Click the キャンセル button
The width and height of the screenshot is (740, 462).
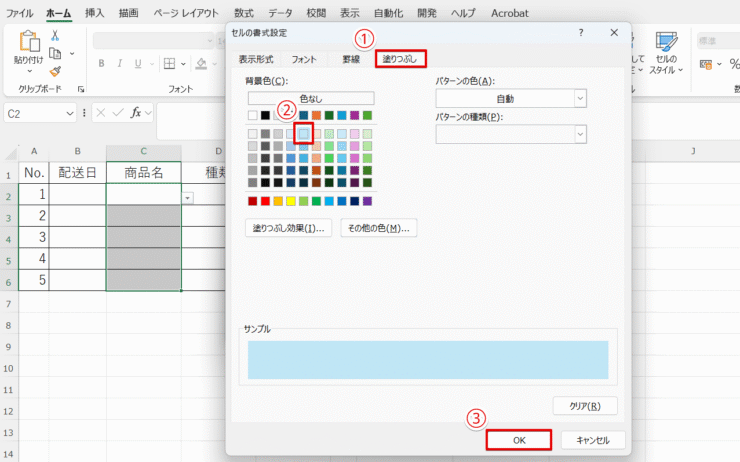593,440
